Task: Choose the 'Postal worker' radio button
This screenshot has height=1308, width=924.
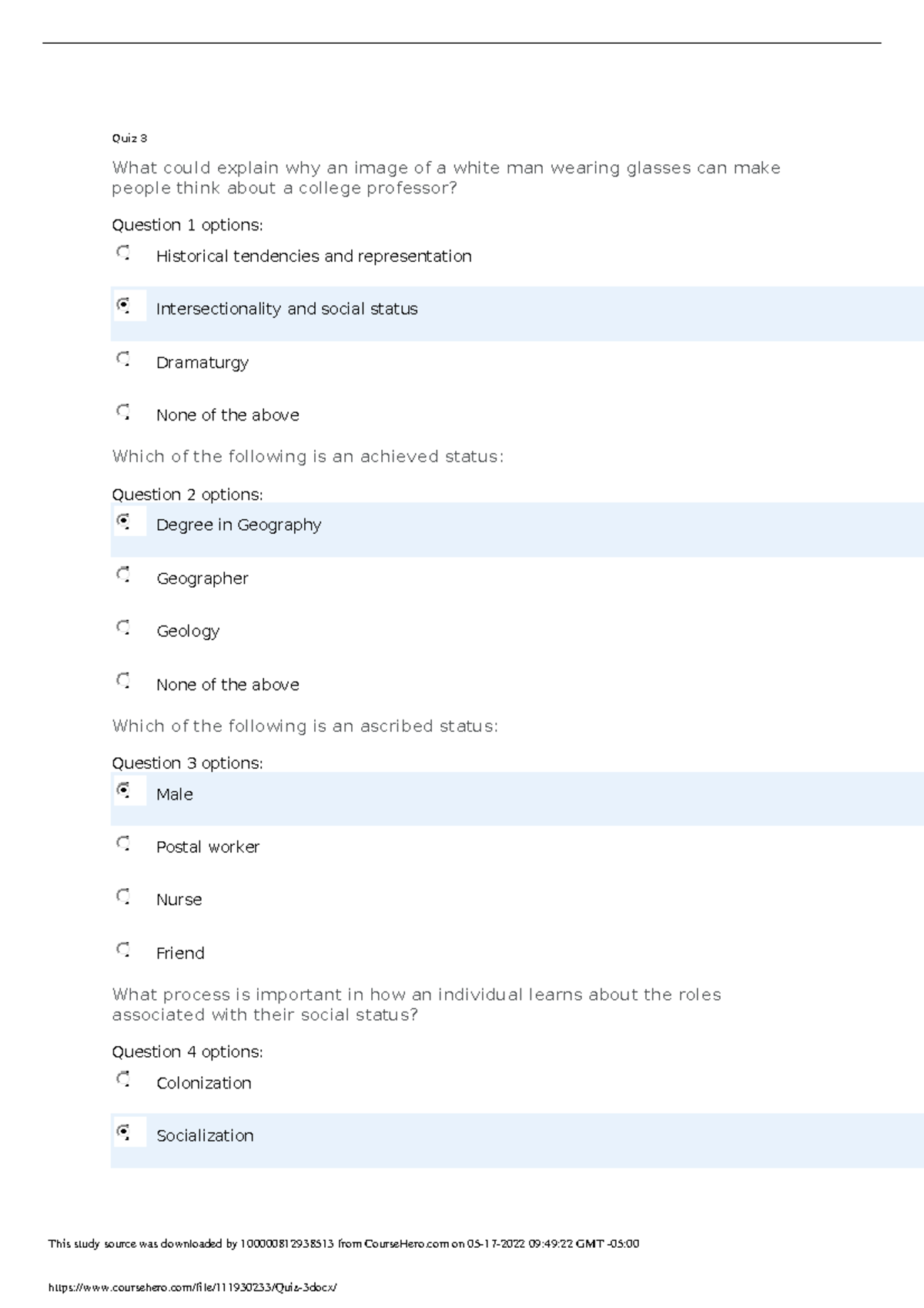Action: [123, 843]
